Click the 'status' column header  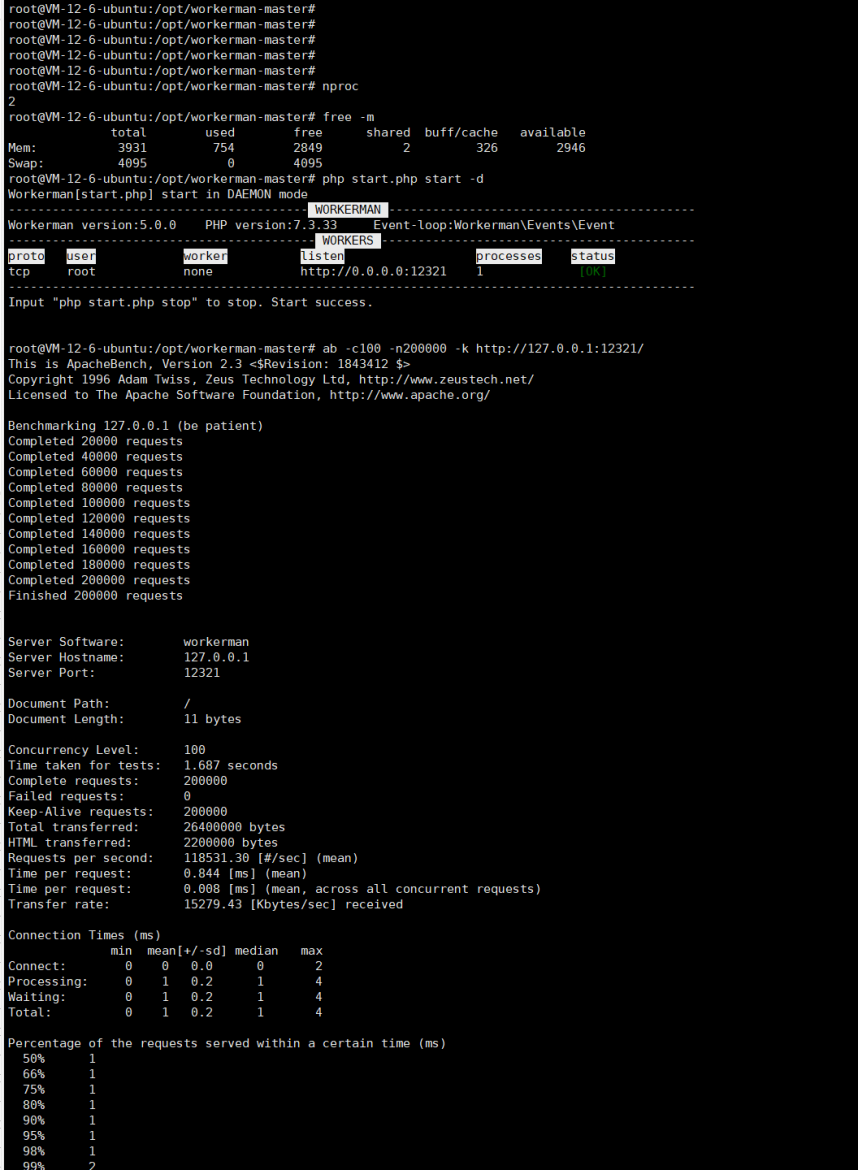click(592, 256)
